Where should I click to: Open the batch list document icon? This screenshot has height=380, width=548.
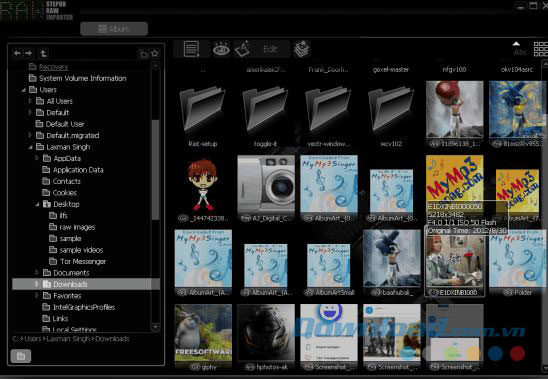click(192, 49)
